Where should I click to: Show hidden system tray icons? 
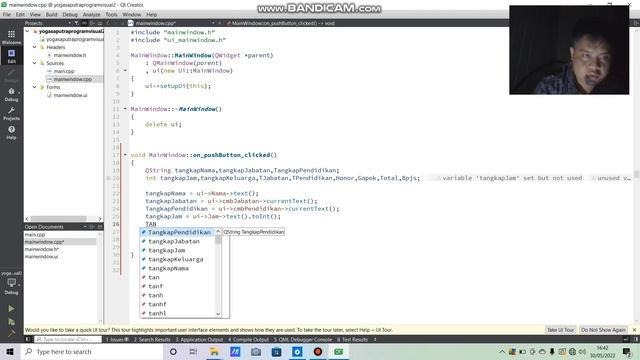click(502, 351)
